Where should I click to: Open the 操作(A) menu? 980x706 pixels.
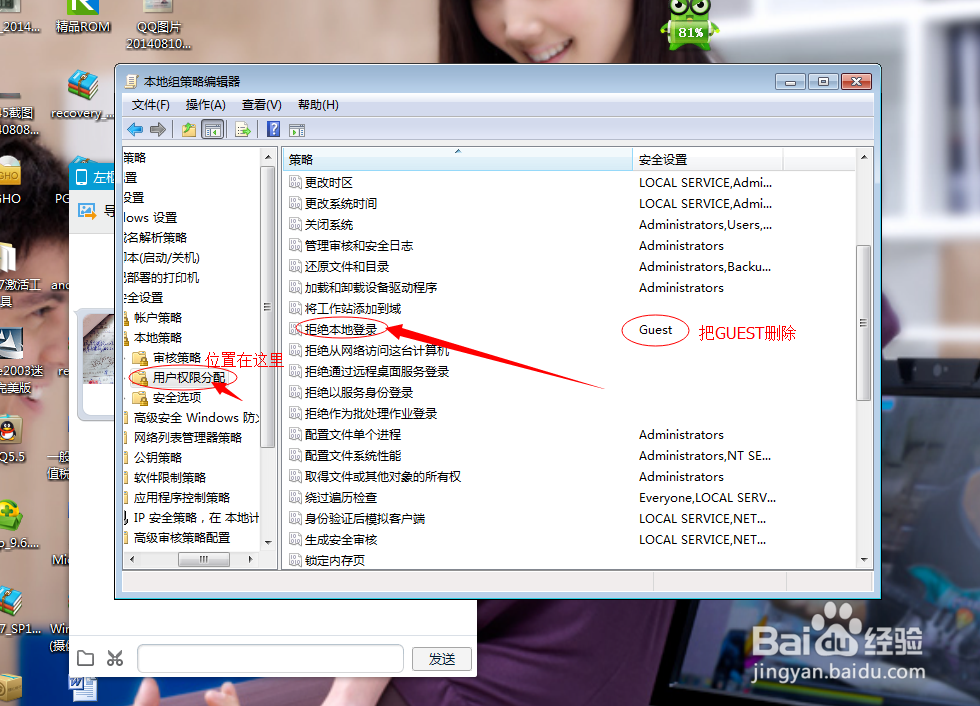click(205, 105)
